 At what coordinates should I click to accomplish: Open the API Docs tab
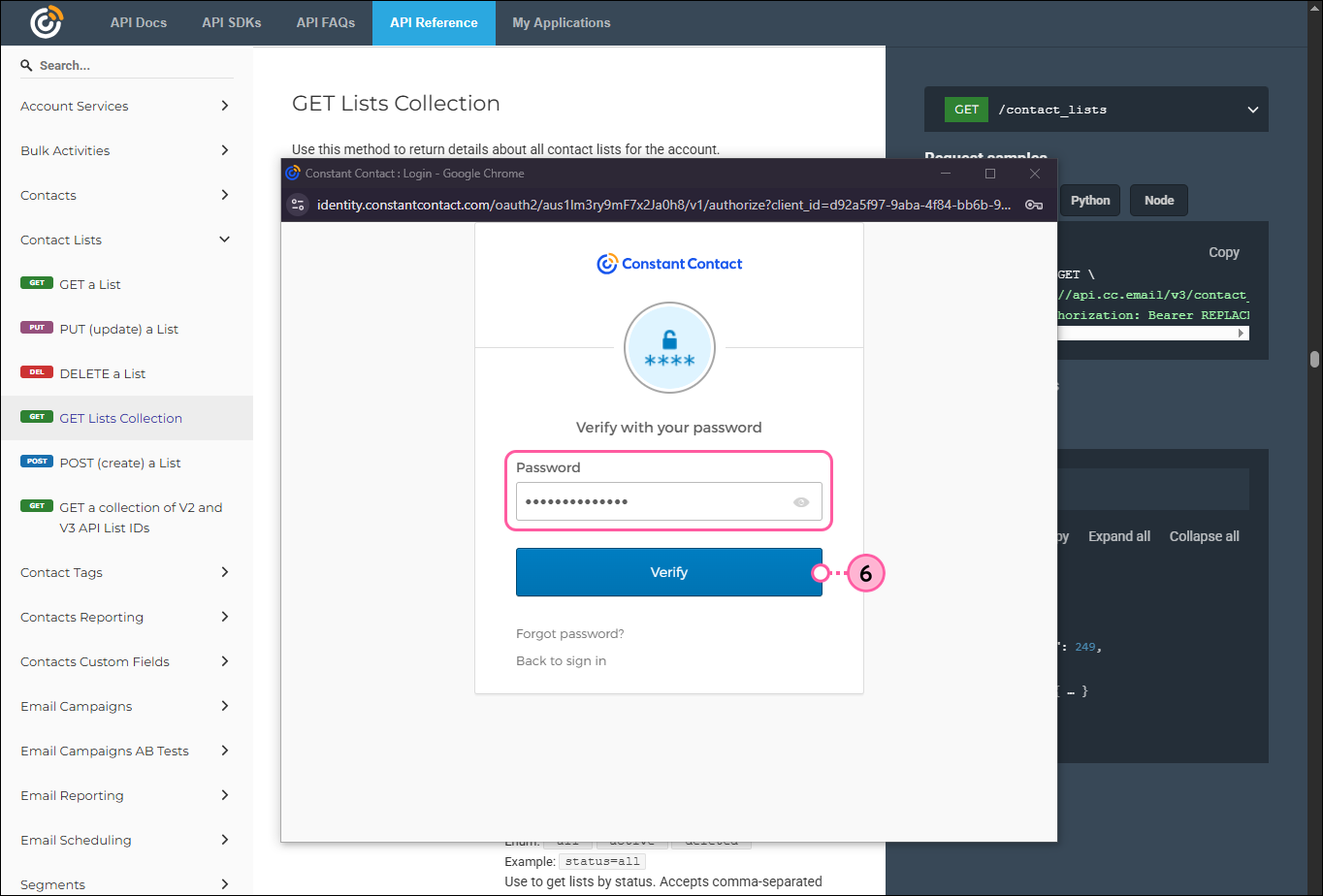pyautogui.click(x=139, y=22)
